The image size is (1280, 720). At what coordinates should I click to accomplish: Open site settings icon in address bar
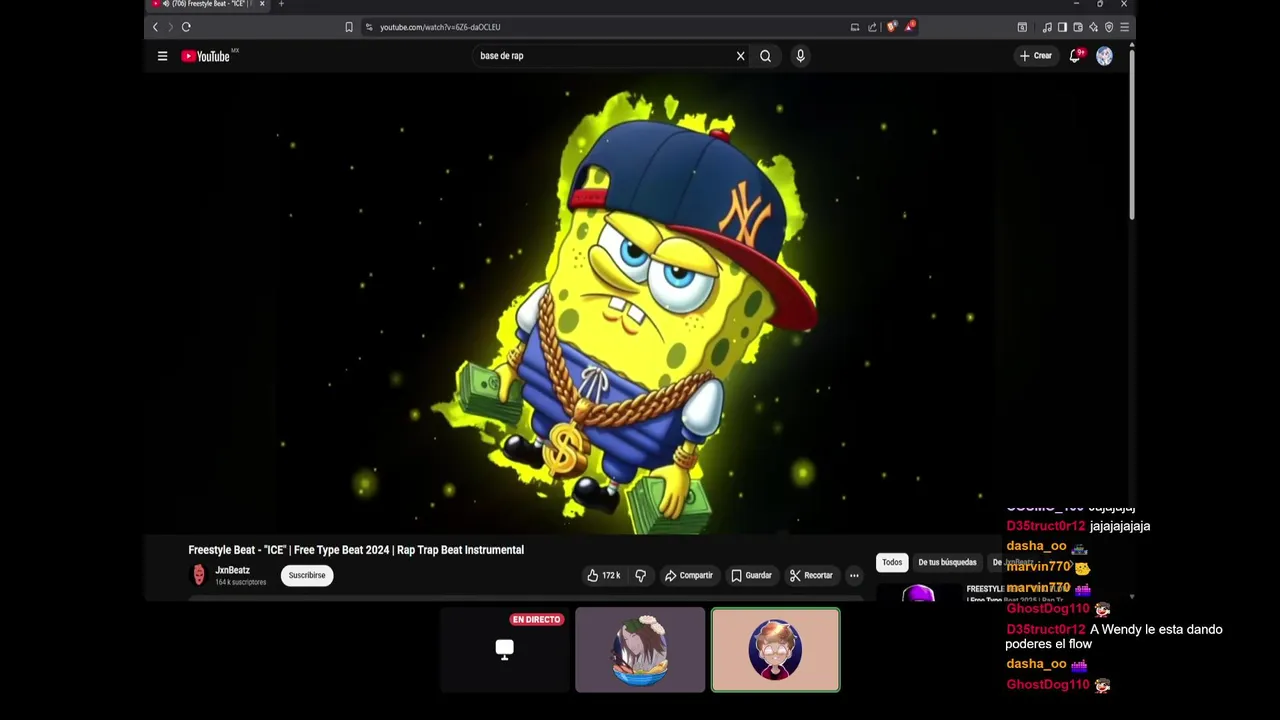click(369, 27)
